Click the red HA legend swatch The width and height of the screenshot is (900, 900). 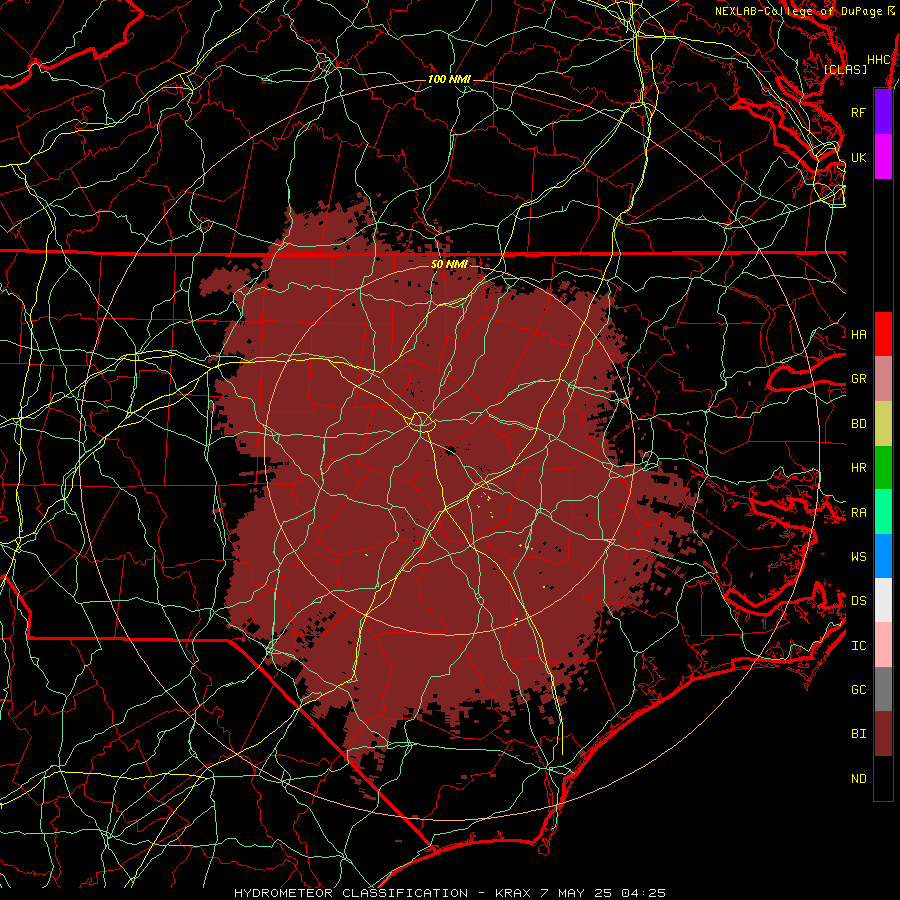pos(883,334)
